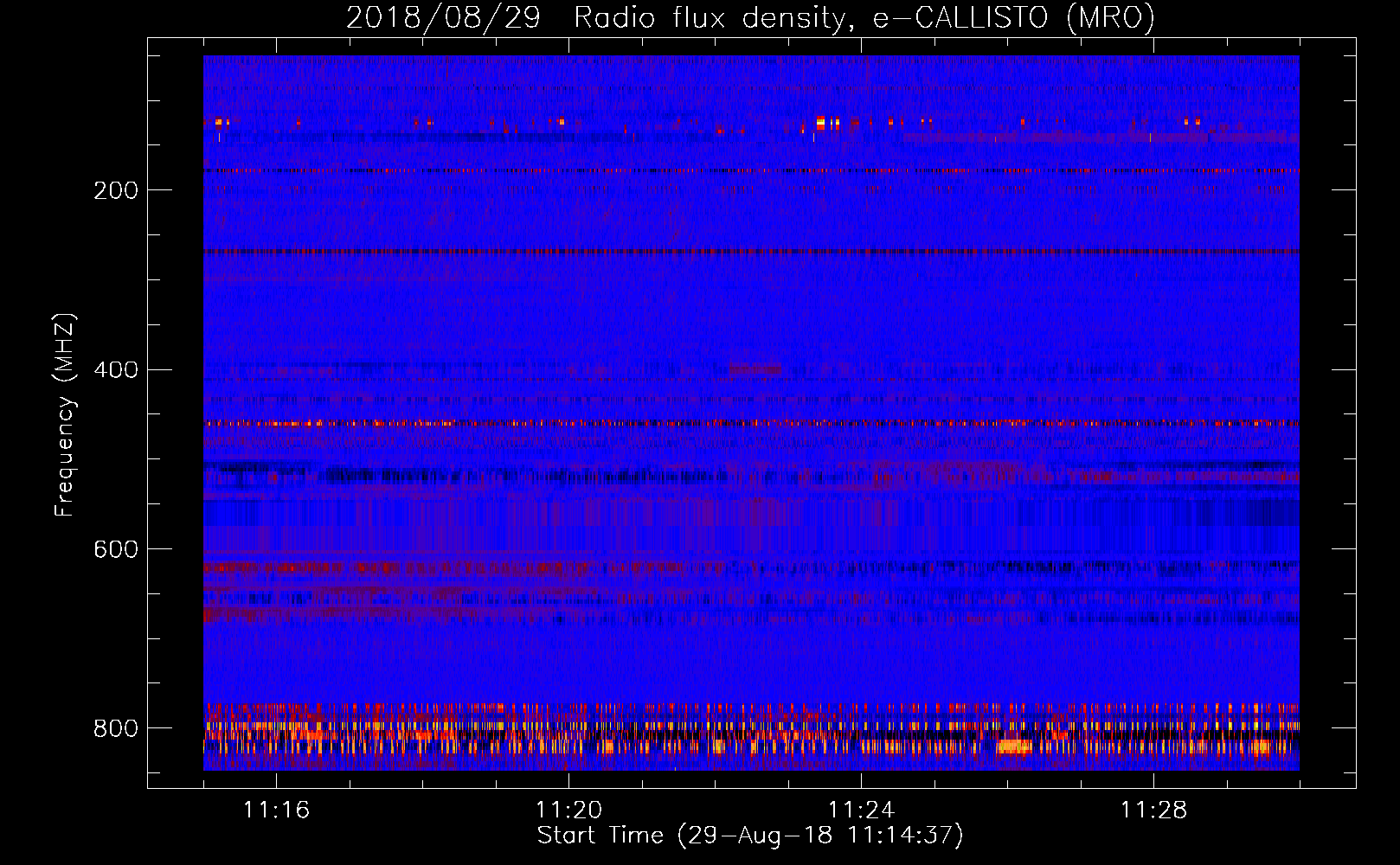
Task: Click the 11:20 time tick label
Action: pyautogui.click(x=568, y=810)
